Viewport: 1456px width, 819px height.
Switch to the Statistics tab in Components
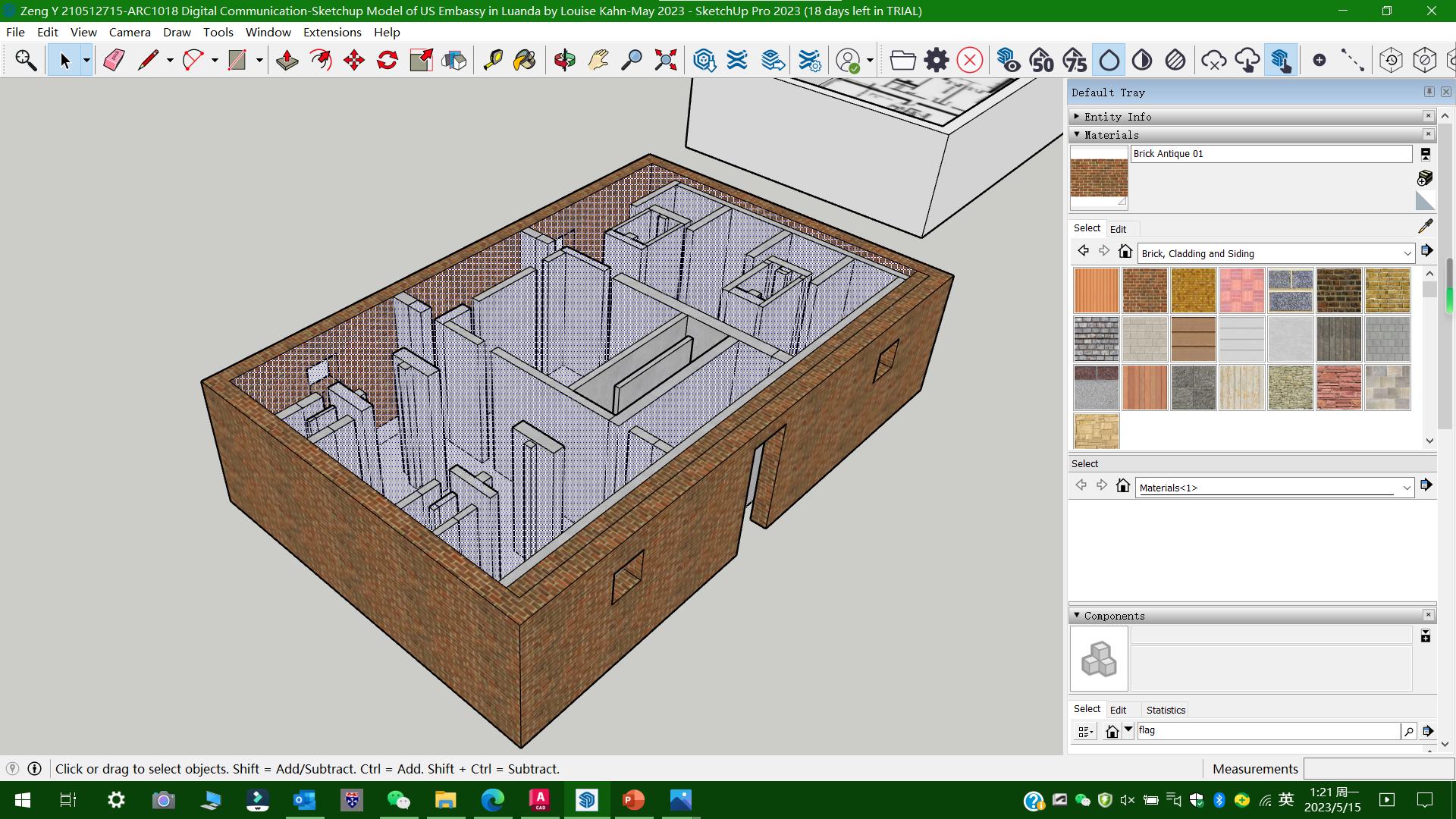coord(1166,710)
